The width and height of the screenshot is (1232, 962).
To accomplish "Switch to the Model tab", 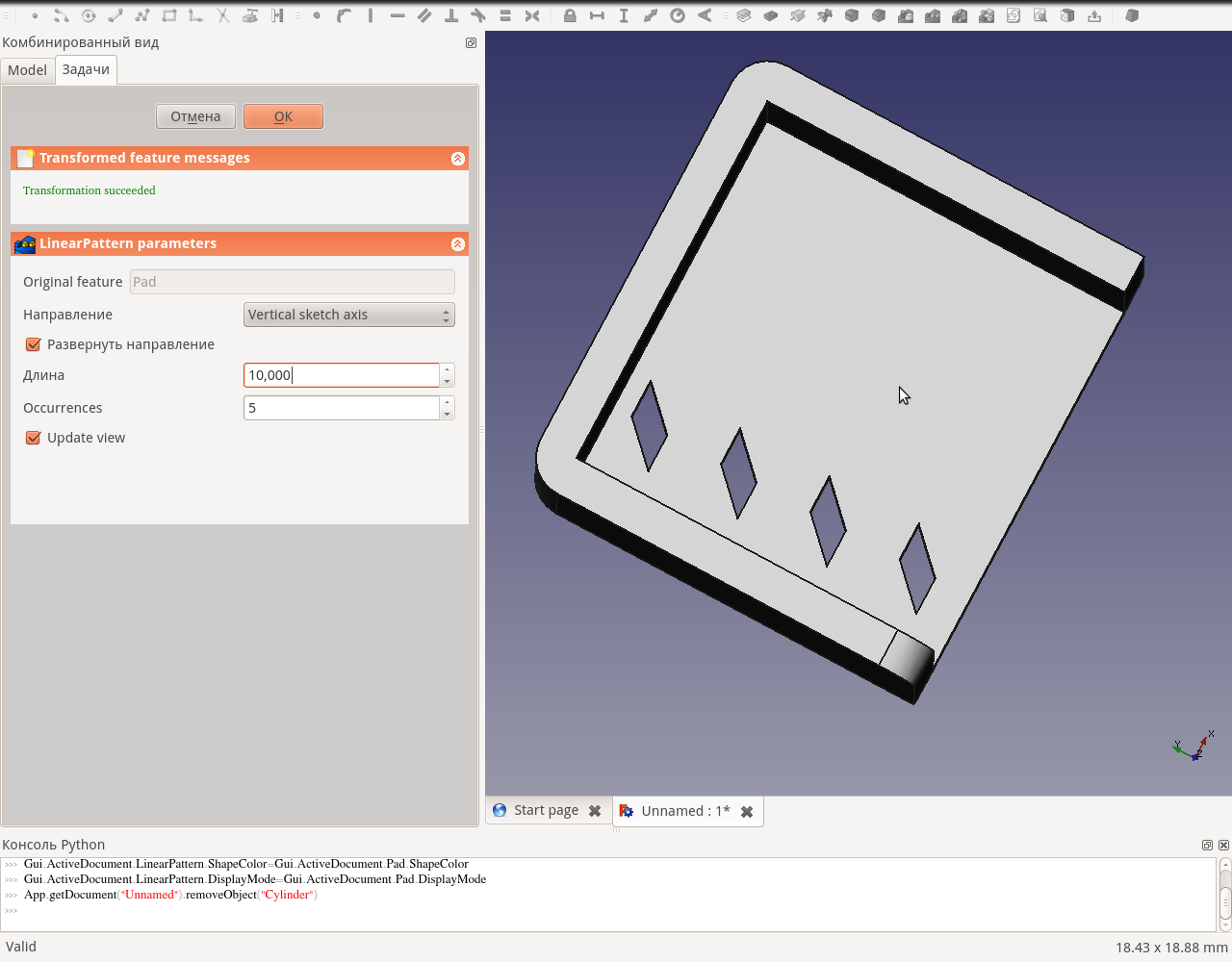I will 27,69.
